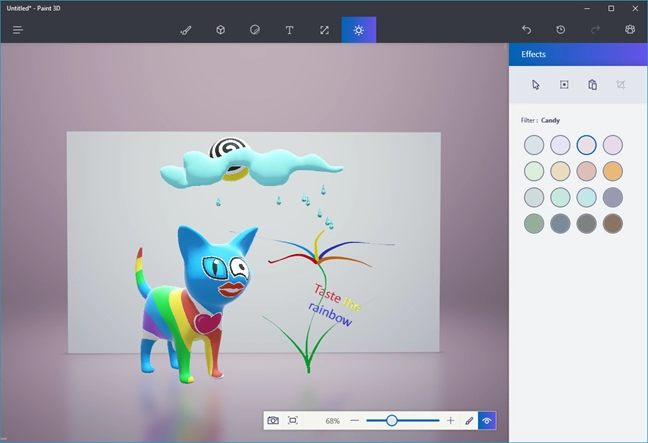Choose the Select arrow tool

click(536, 85)
